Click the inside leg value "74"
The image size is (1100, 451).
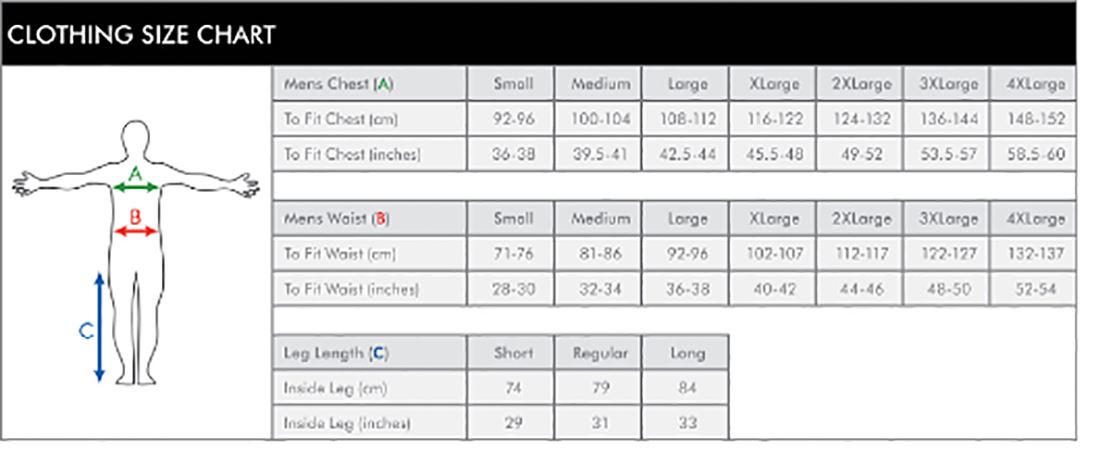pos(513,387)
